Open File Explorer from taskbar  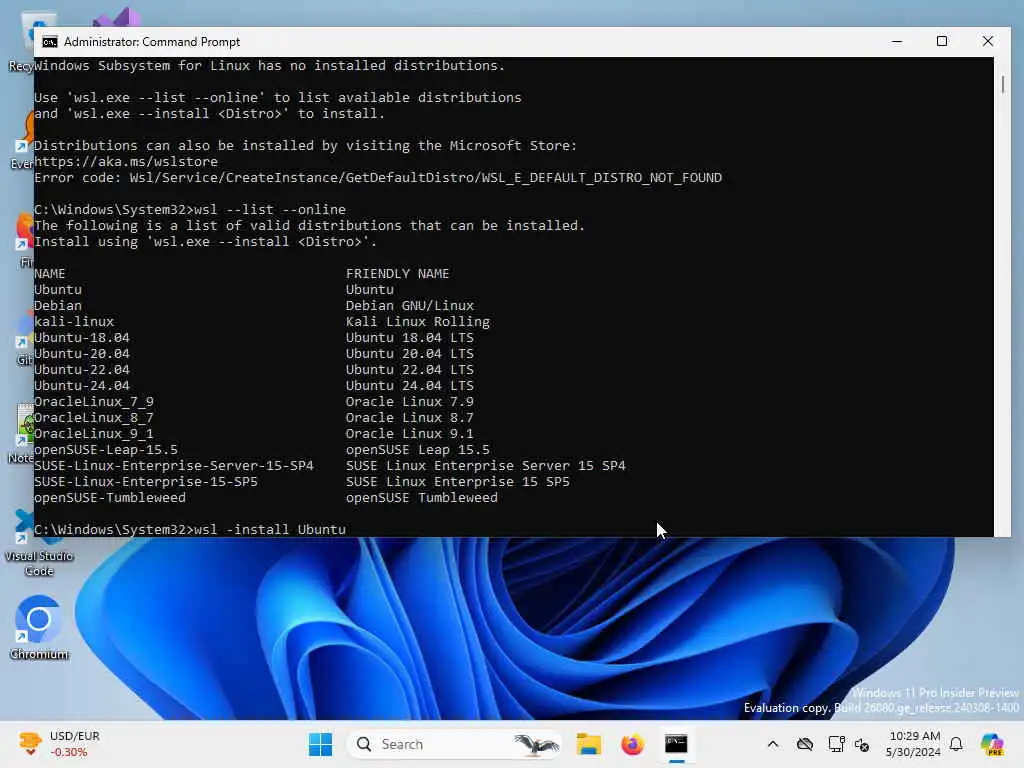click(x=588, y=744)
